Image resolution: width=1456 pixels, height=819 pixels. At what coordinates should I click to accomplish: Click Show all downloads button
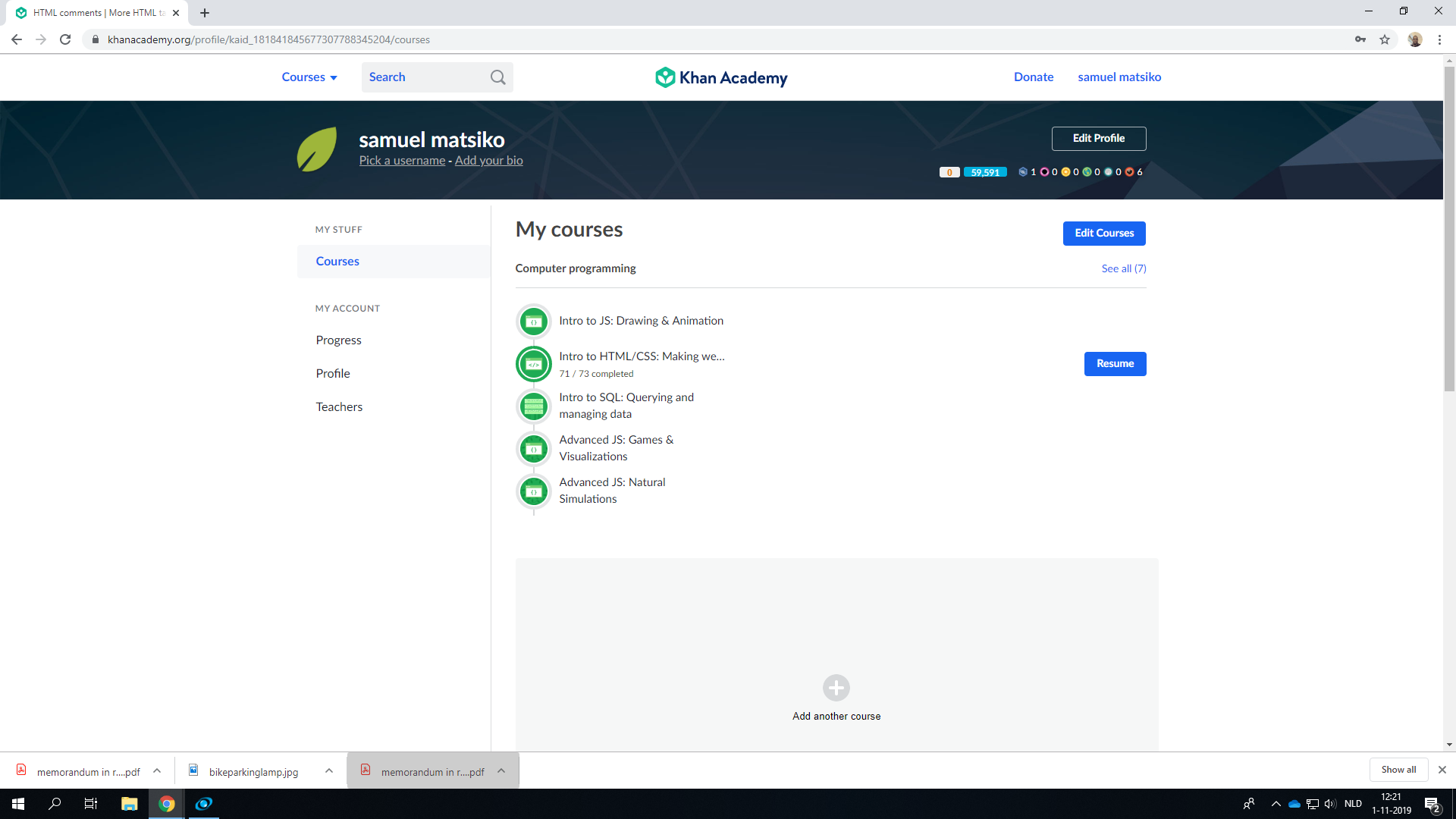[x=1398, y=770]
